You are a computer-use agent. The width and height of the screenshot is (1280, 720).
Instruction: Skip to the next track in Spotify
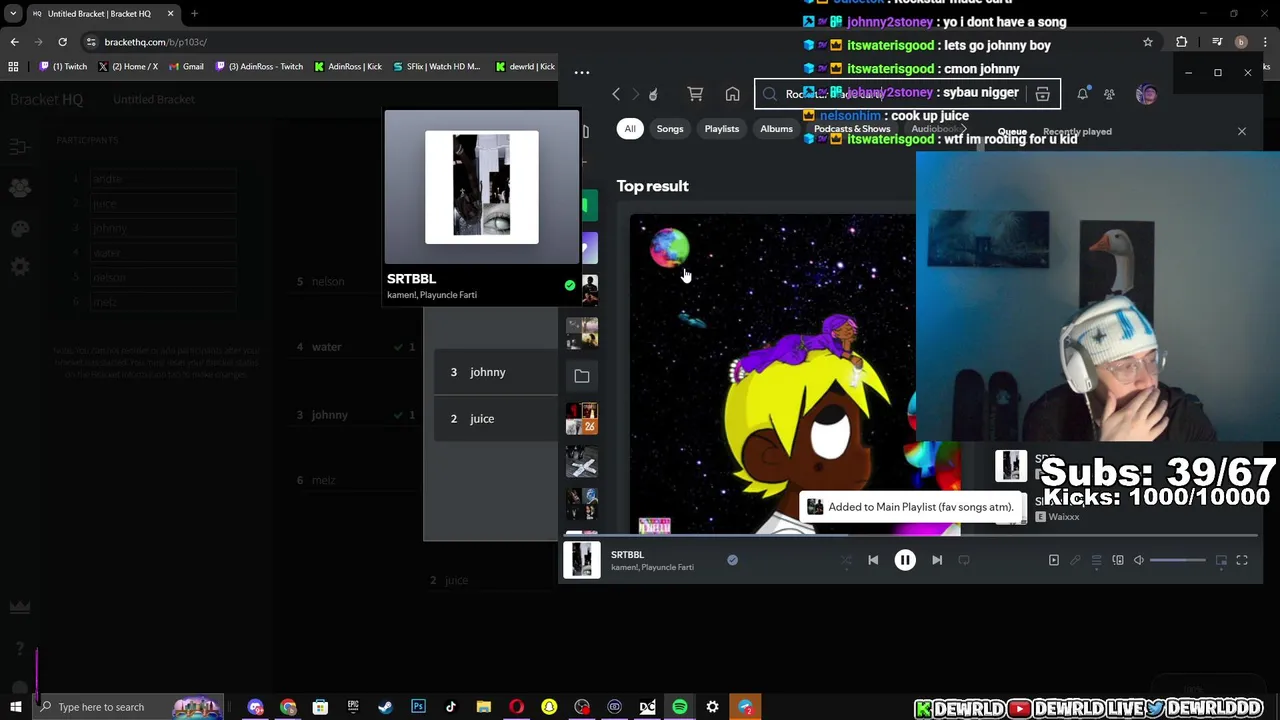coord(937,560)
